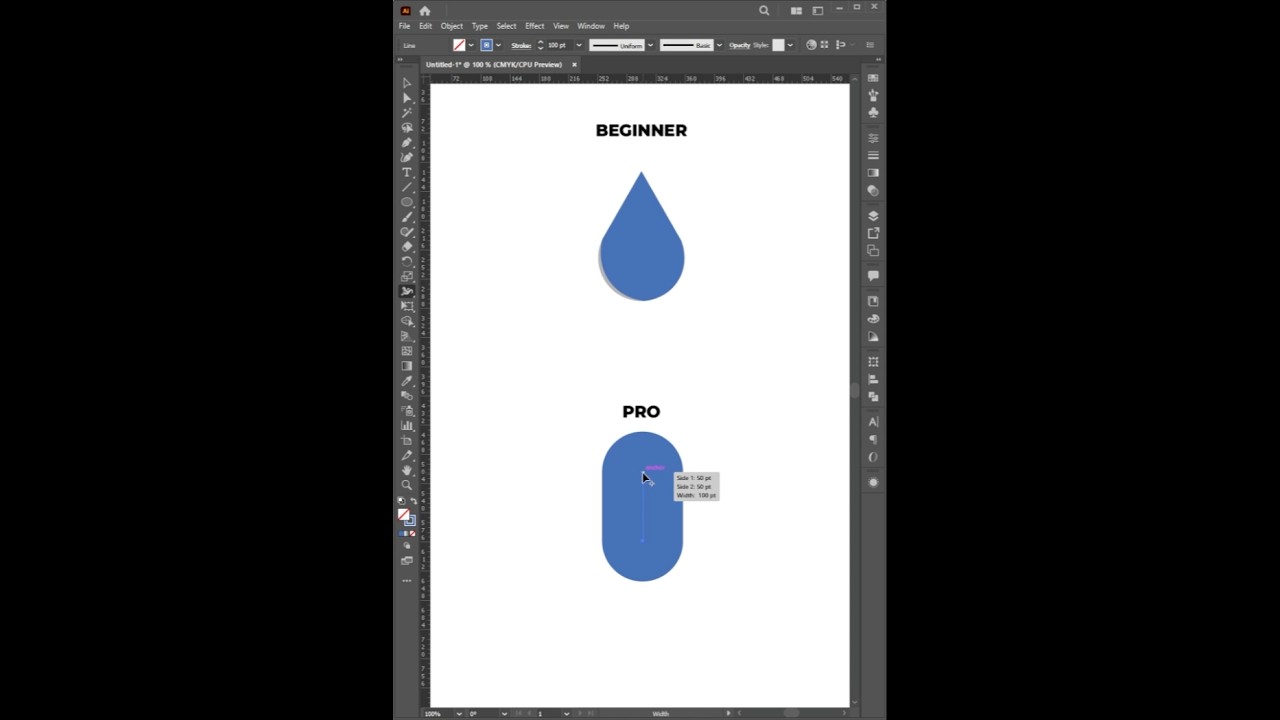Select the Selection tool arrow
This screenshot has height=720, width=1280.
[x=407, y=83]
